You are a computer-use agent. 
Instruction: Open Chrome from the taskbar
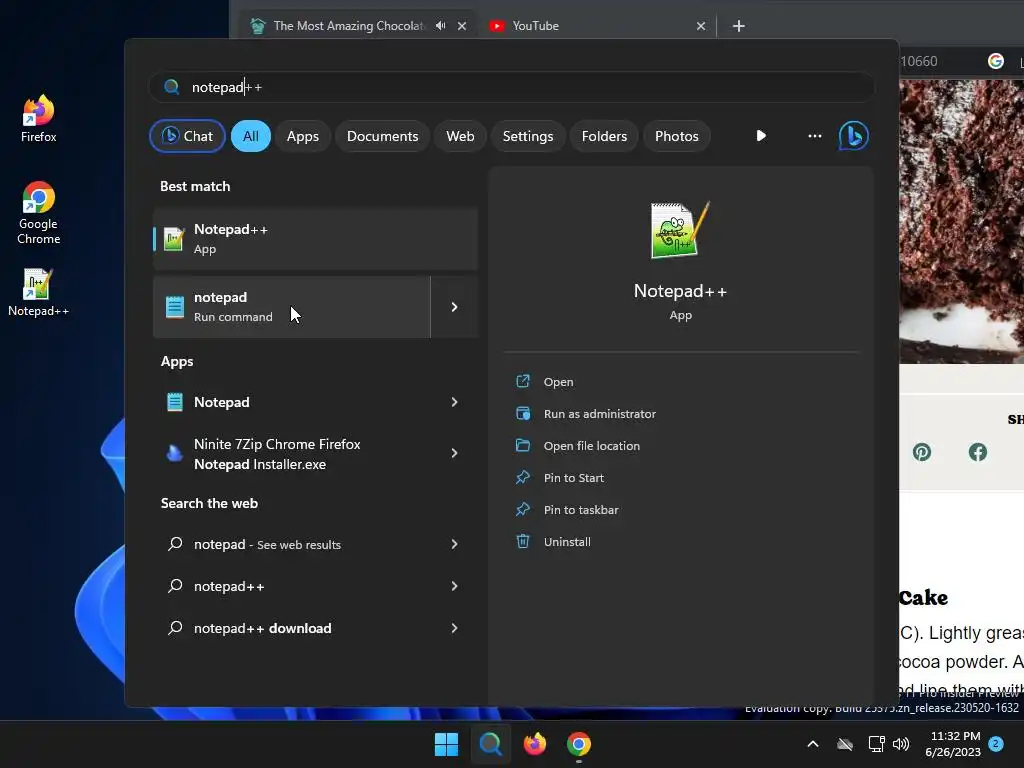pos(579,744)
